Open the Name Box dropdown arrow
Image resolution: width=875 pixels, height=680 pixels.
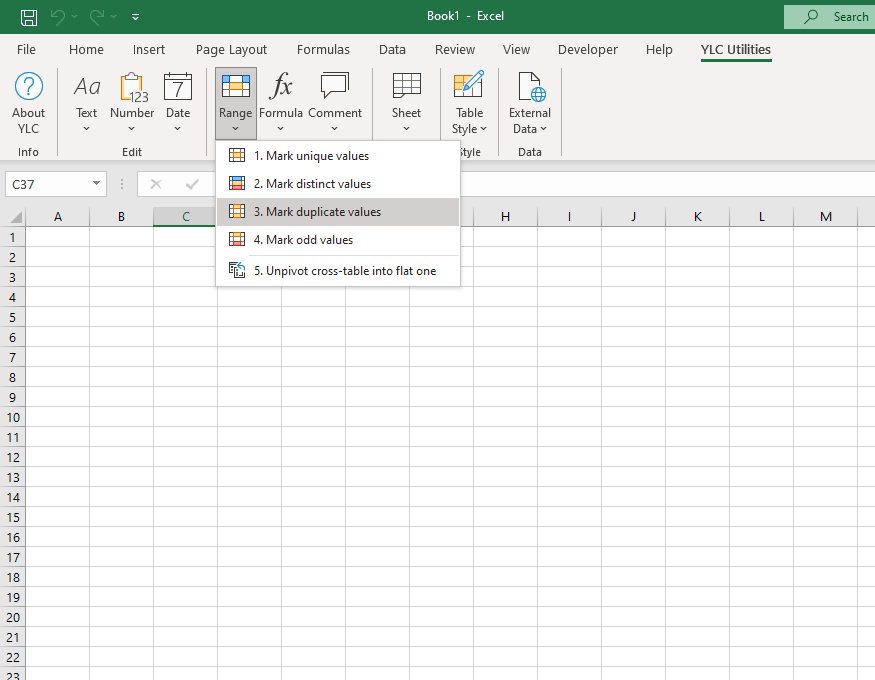(x=96, y=184)
